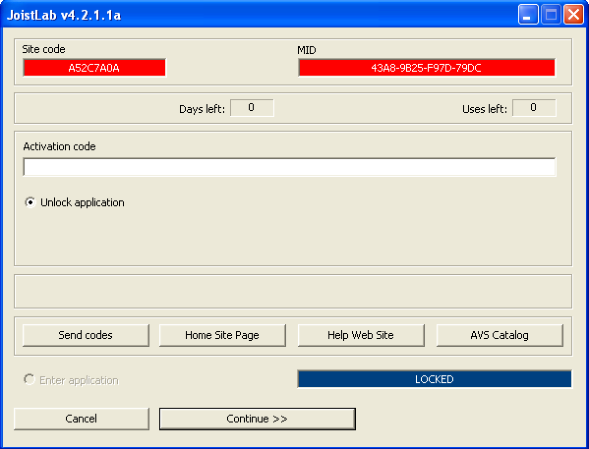The width and height of the screenshot is (589, 449).
Task: Click the Cancel button
Action: coord(82,419)
